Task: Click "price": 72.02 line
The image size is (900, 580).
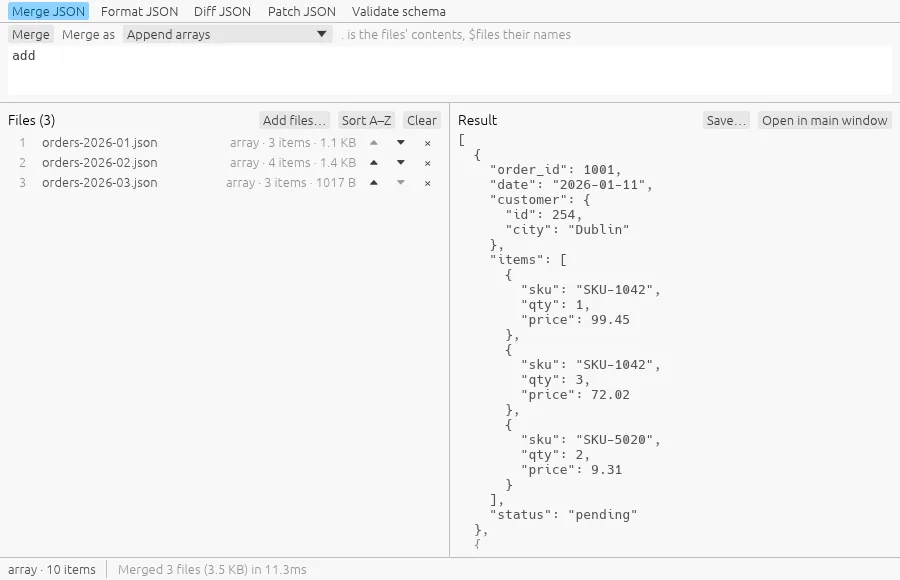Action: point(575,395)
